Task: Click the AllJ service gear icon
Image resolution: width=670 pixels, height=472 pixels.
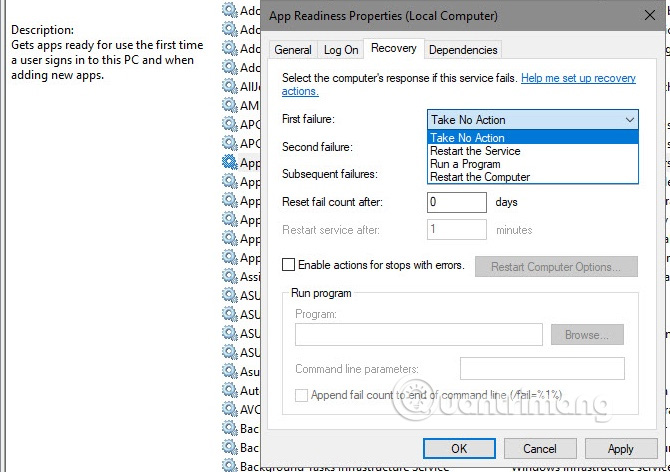Action: 229,86
